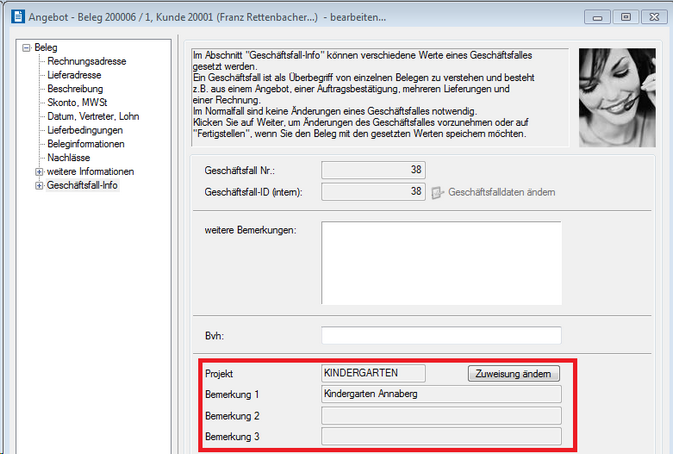
Task: Open Datum, Vertreter, Lohn section
Action: 94,117
